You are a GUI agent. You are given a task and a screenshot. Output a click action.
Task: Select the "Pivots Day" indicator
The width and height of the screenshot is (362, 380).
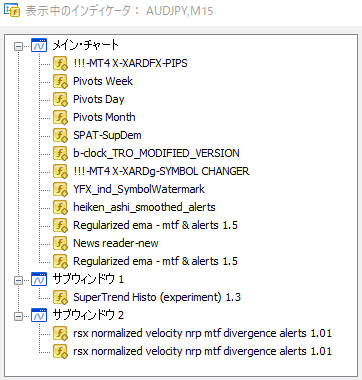click(x=99, y=99)
